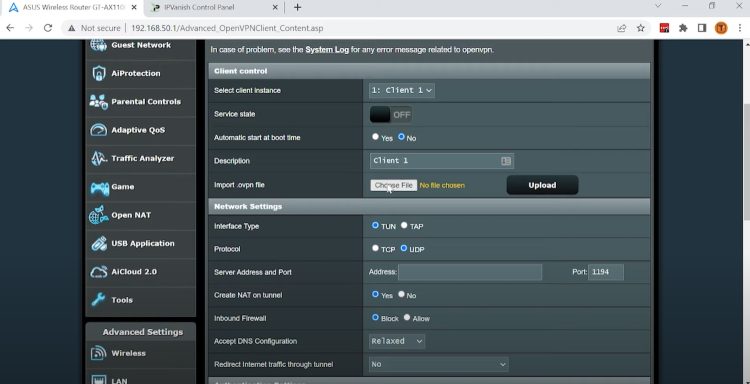Click the card icon in Description field

pos(506,161)
